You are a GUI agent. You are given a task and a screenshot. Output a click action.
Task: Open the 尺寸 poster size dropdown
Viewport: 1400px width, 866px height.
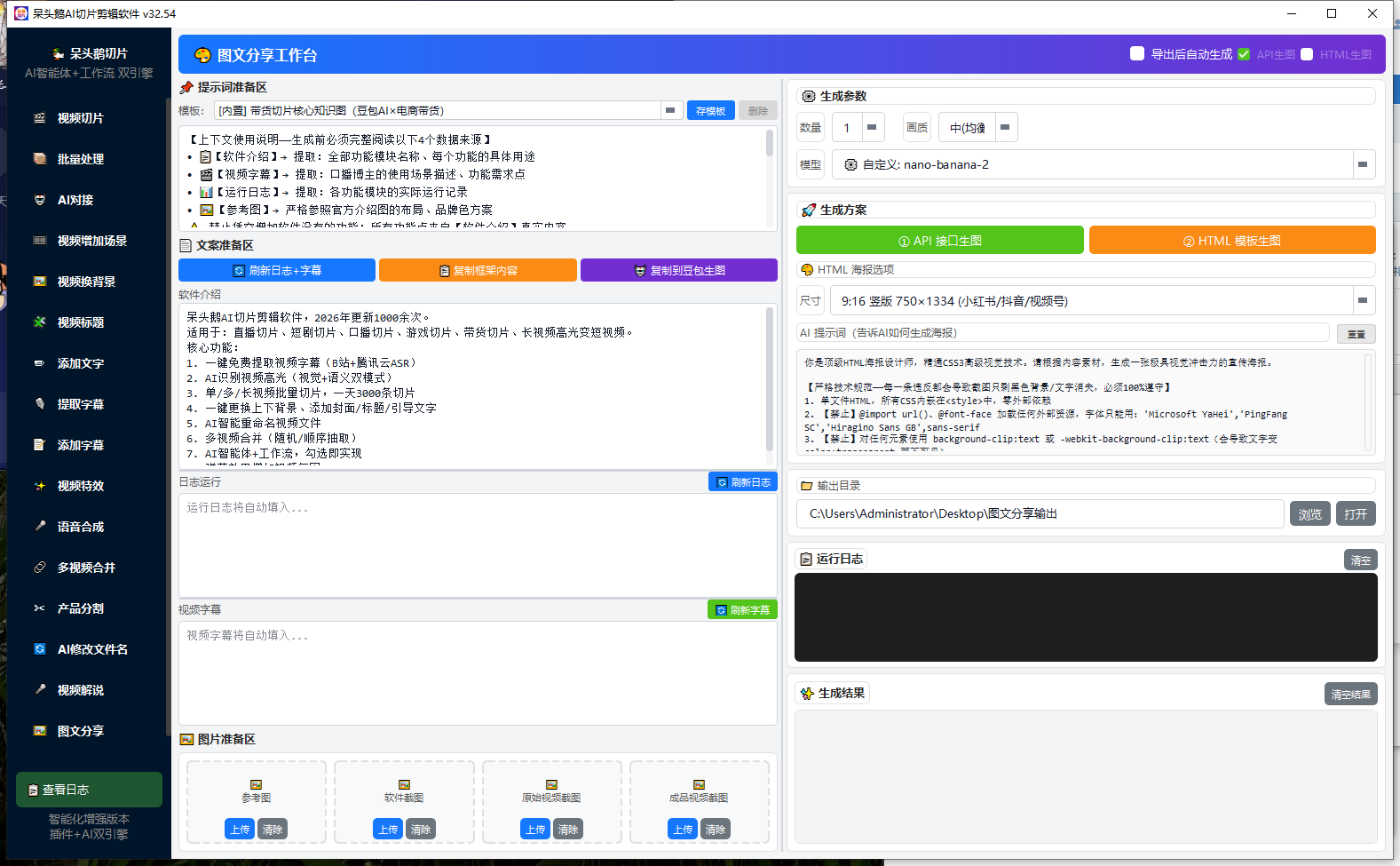pos(1363,300)
